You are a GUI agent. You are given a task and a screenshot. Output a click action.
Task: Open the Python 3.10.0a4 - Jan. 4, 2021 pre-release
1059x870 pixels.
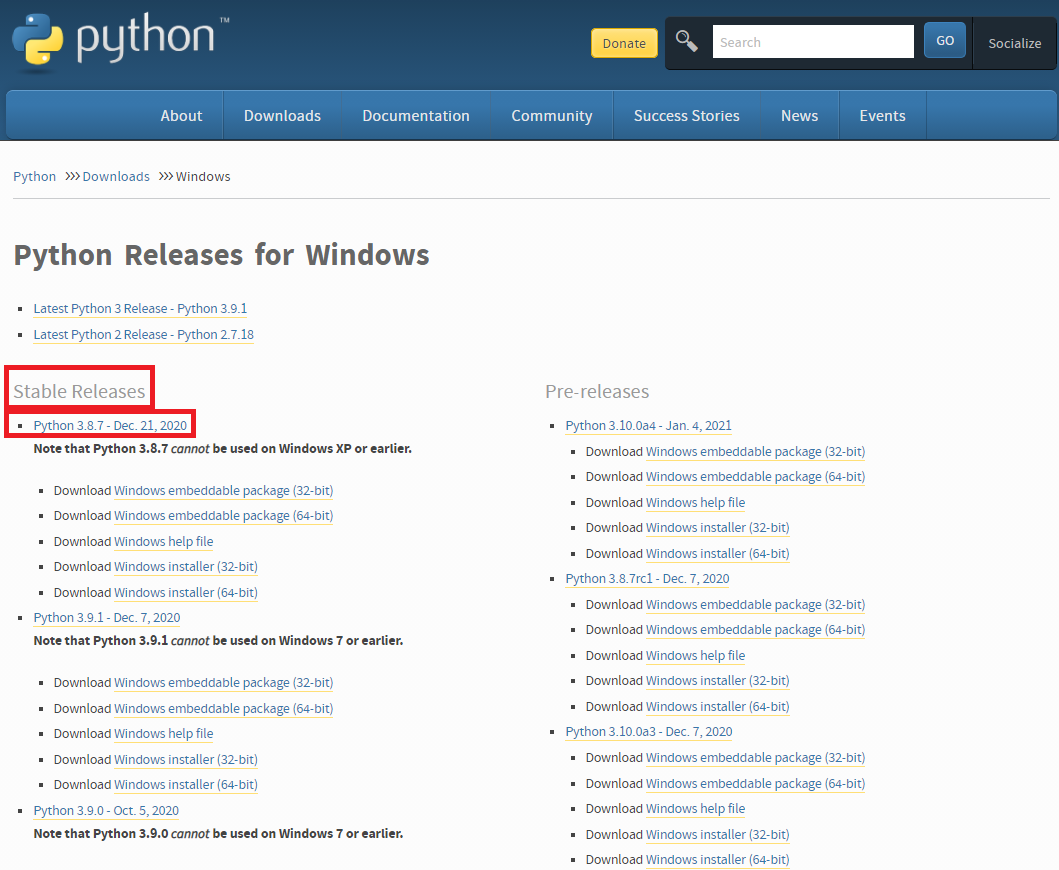click(648, 426)
